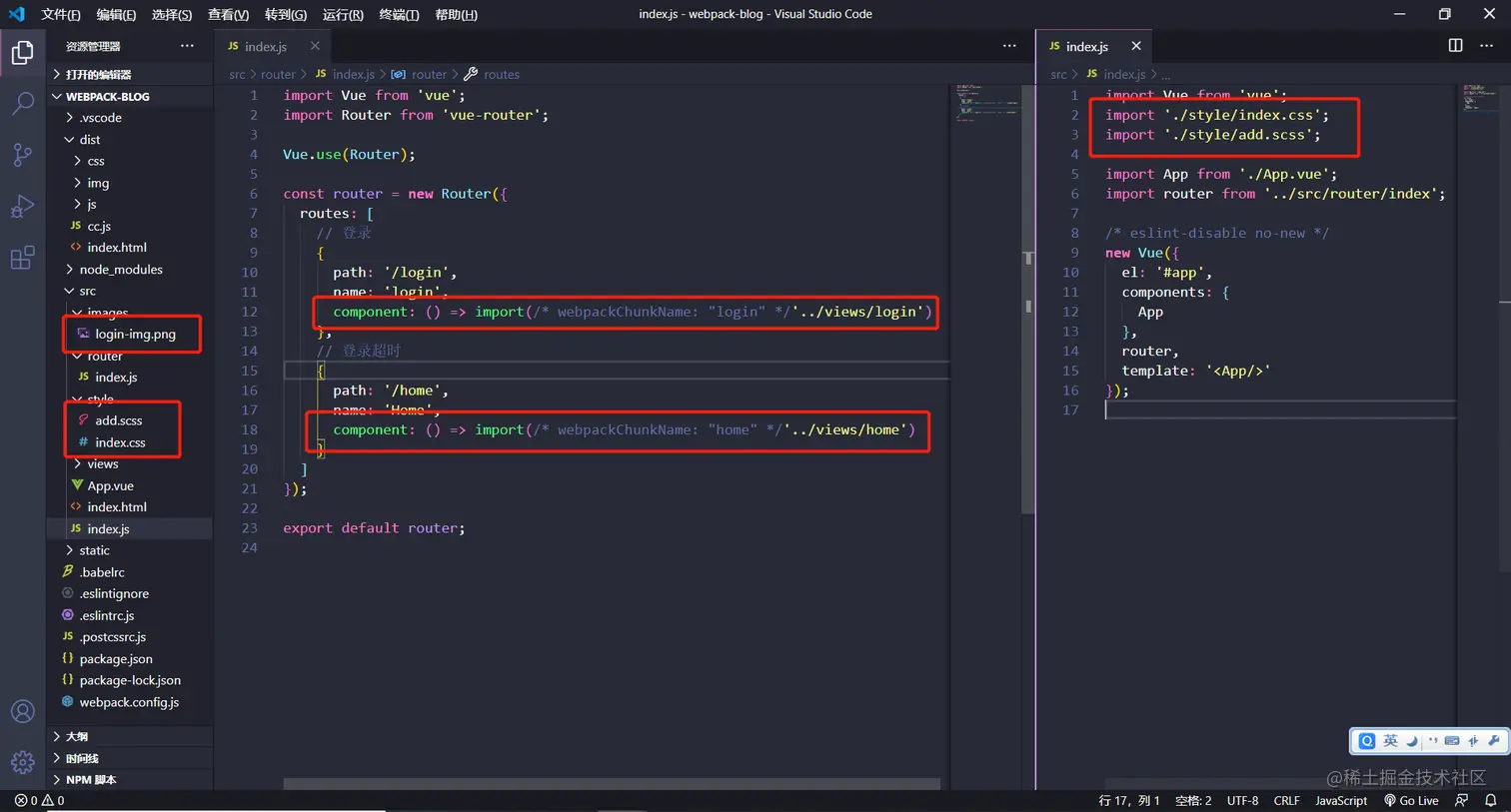Start the Go Live server from the status bar
The height and width of the screenshot is (812, 1511).
pos(1412,800)
